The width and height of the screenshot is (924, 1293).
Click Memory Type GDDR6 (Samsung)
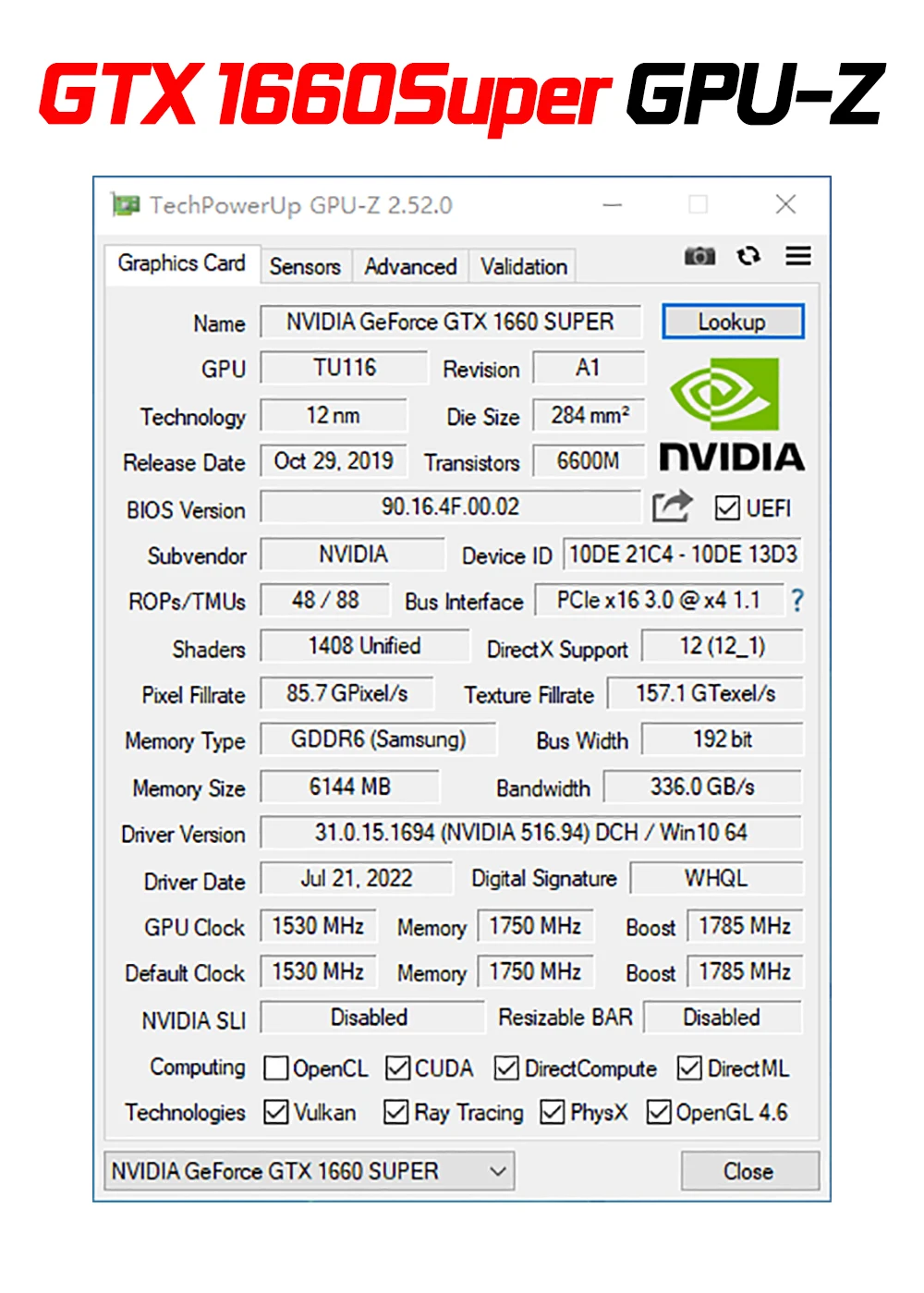[x=379, y=739]
